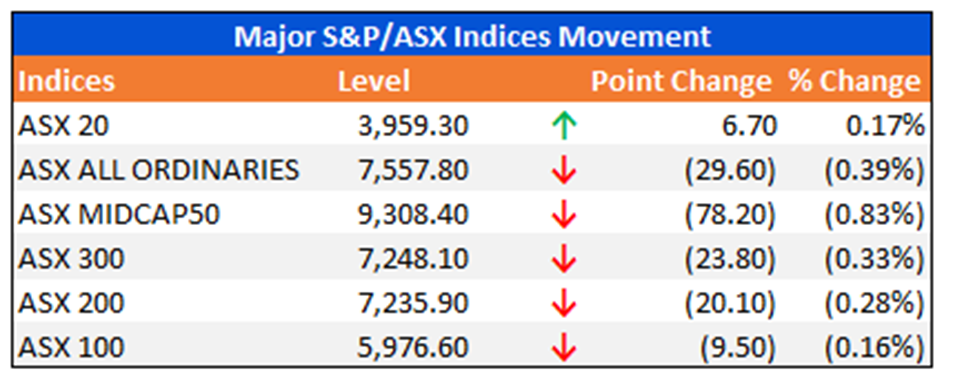Click the green up arrow for ASX 20
Screen dimensions: 964x377
564,127
